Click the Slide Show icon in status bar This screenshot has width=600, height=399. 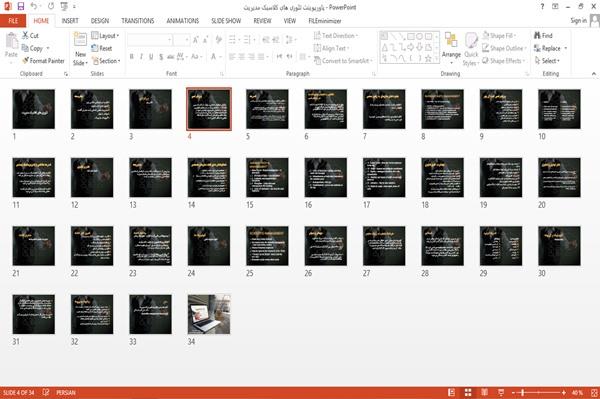501,392
